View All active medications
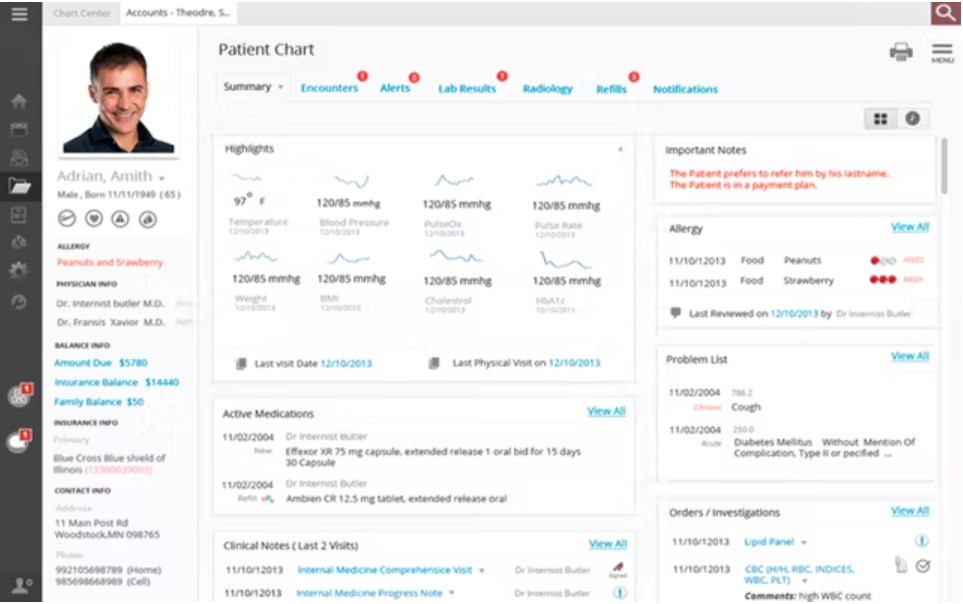The image size is (963, 604). click(x=606, y=411)
